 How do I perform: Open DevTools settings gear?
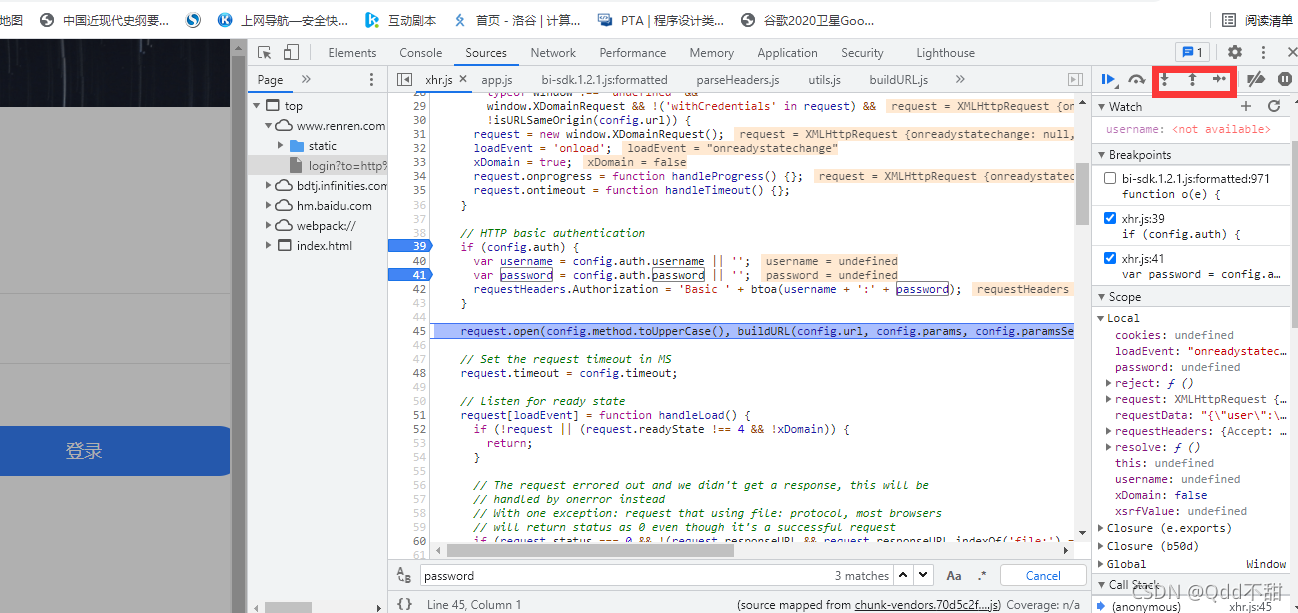(1235, 52)
